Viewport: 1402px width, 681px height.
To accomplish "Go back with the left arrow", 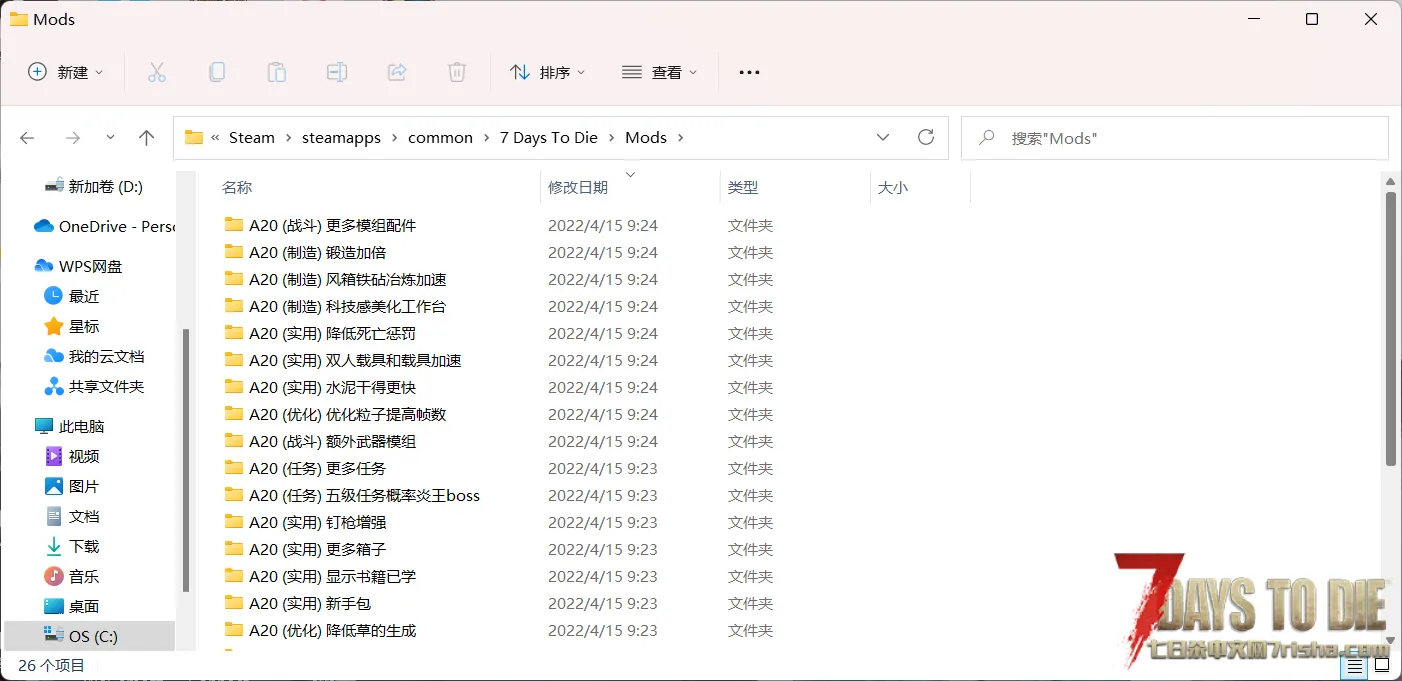I will pos(28,138).
